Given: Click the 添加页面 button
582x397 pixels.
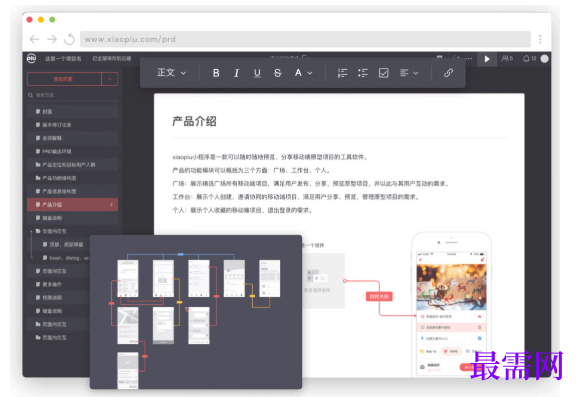Looking at the screenshot, I should pyautogui.click(x=64, y=79).
